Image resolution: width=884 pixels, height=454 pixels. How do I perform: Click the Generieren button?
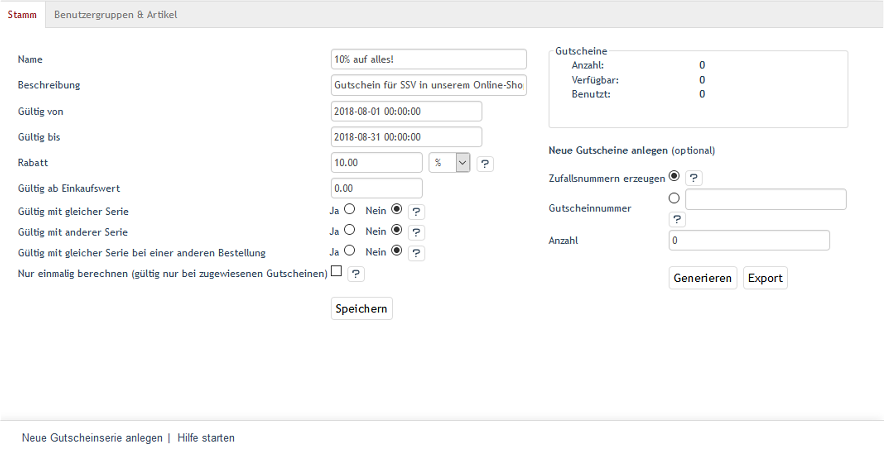pos(702,278)
